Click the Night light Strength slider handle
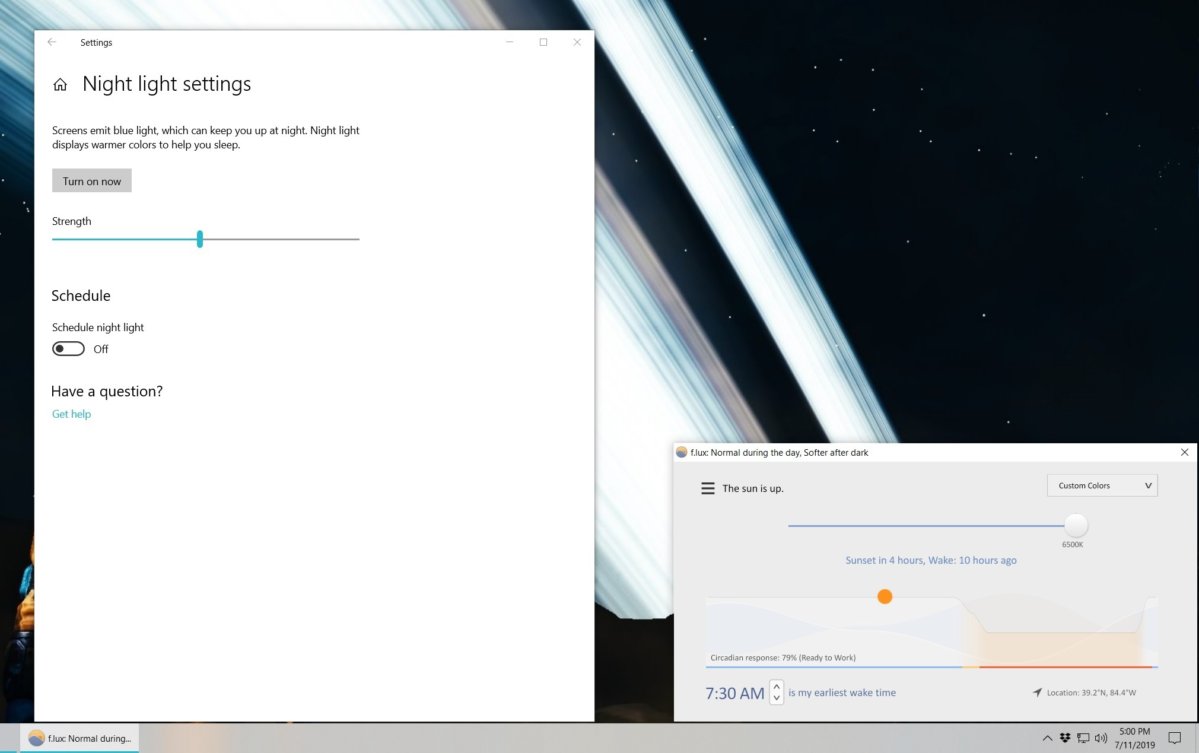 click(x=200, y=239)
